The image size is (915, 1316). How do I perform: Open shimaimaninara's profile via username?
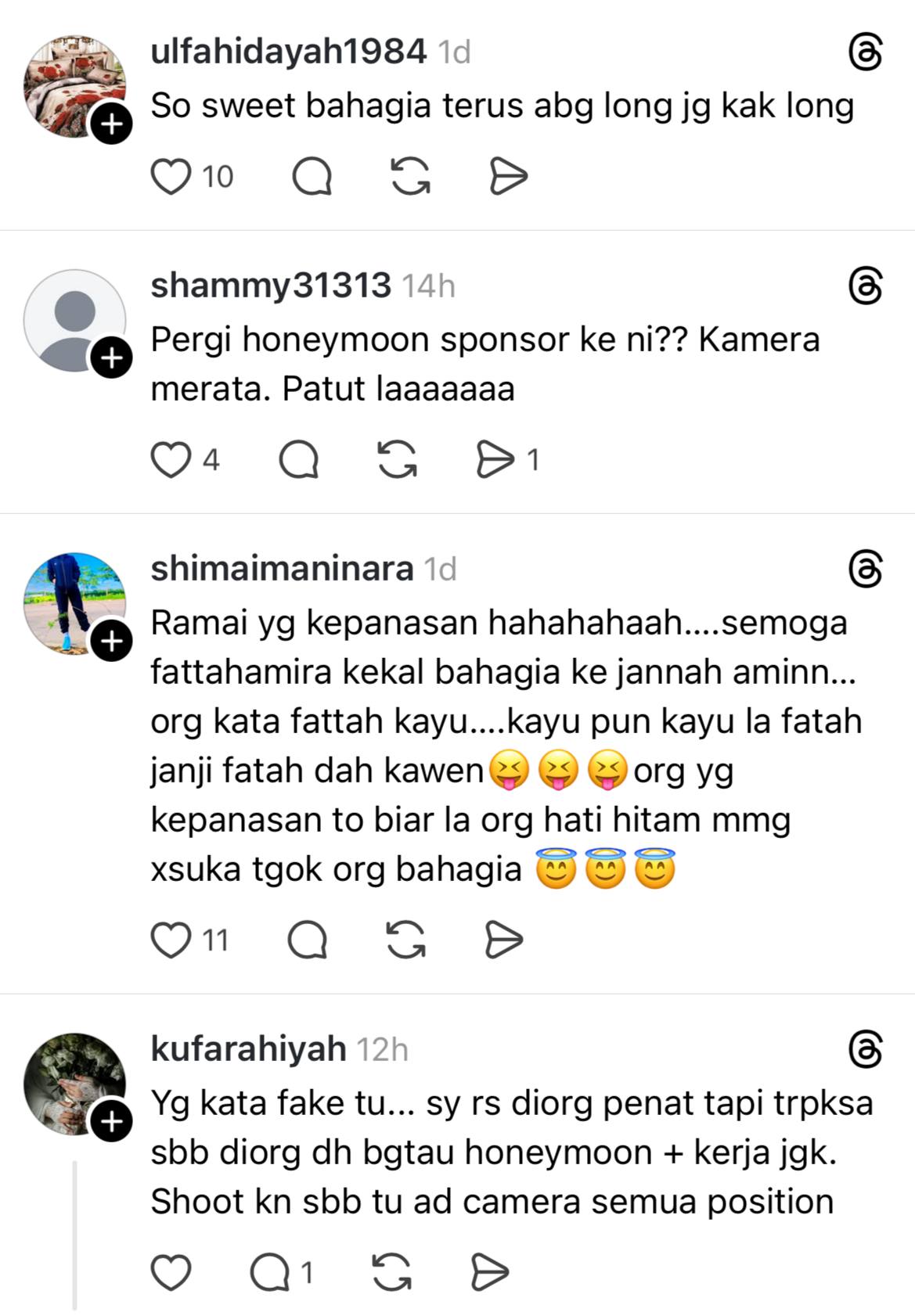point(282,569)
